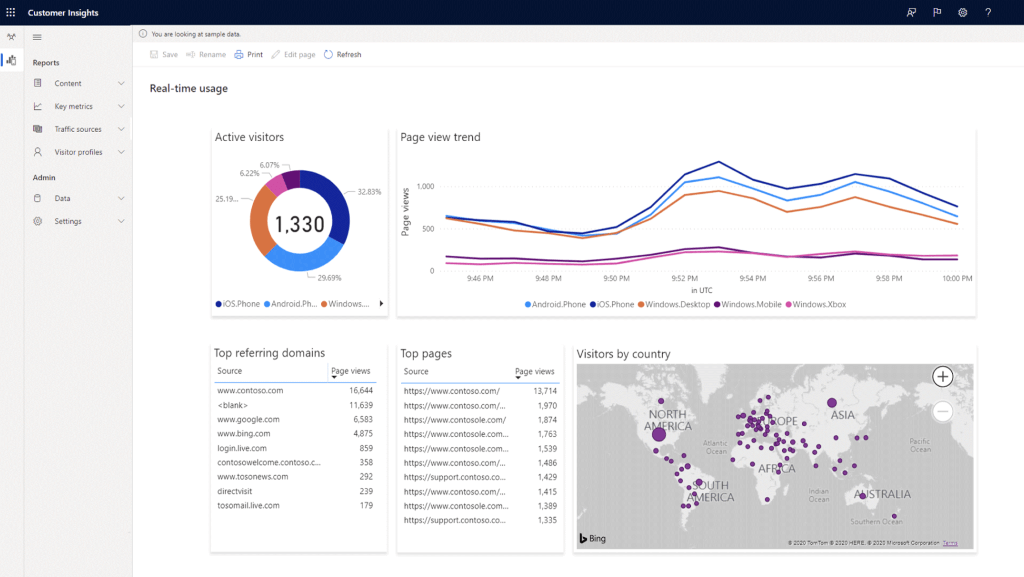The image size is (1024, 577).
Task: Click the Source header in Top referring domains
Action: point(229,371)
